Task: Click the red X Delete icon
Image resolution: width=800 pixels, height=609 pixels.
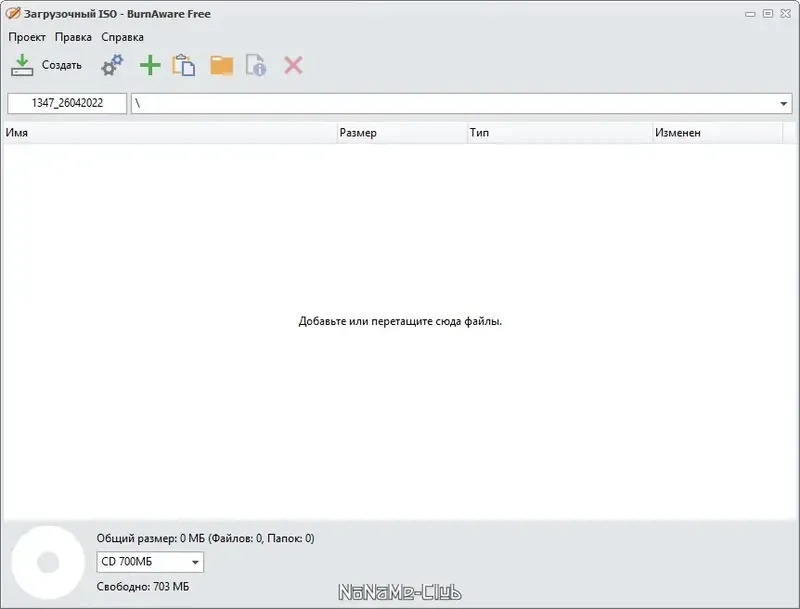Action: coord(293,65)
